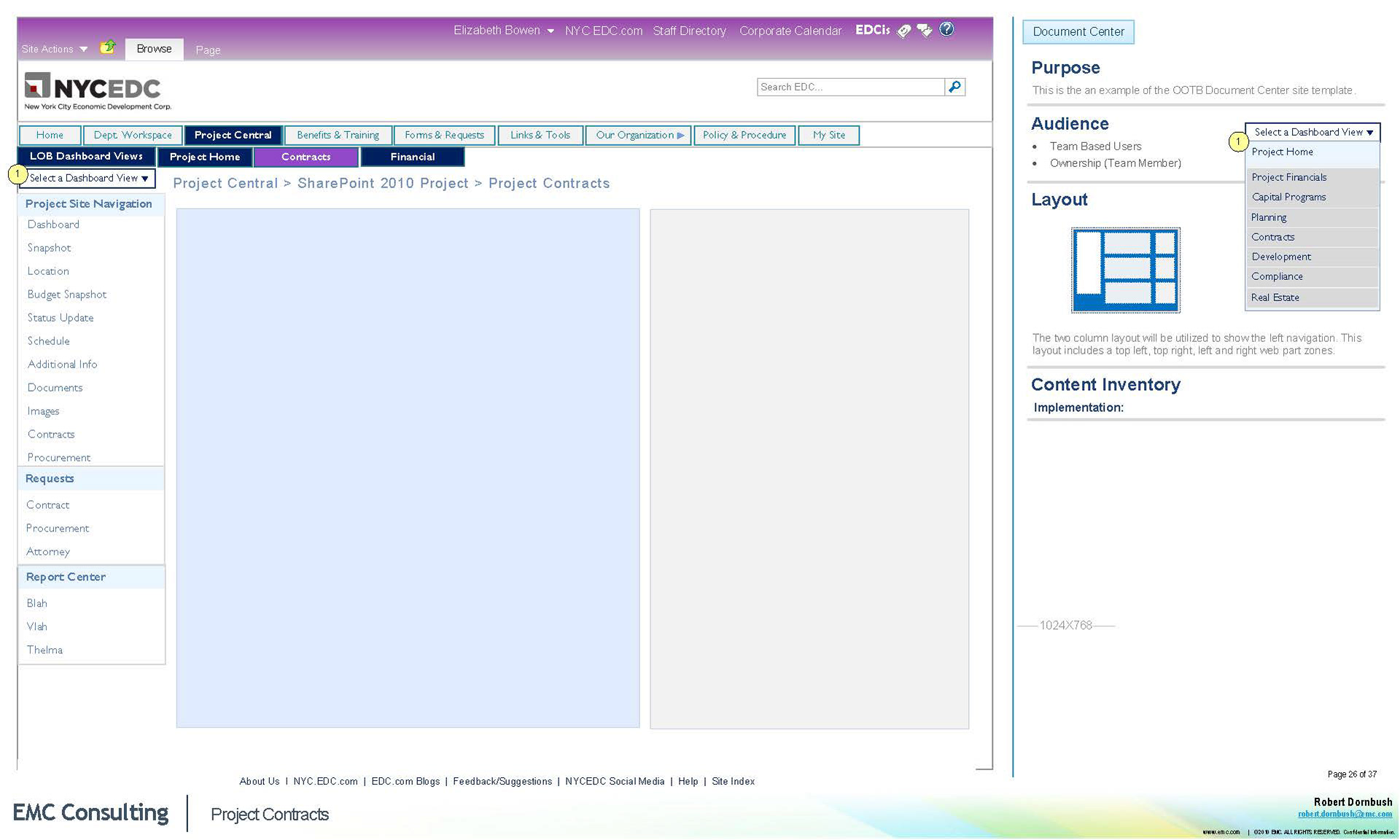Open Benefits & Training navigation item
Viewport: 1400px width, 840px height.
point(338,135)
